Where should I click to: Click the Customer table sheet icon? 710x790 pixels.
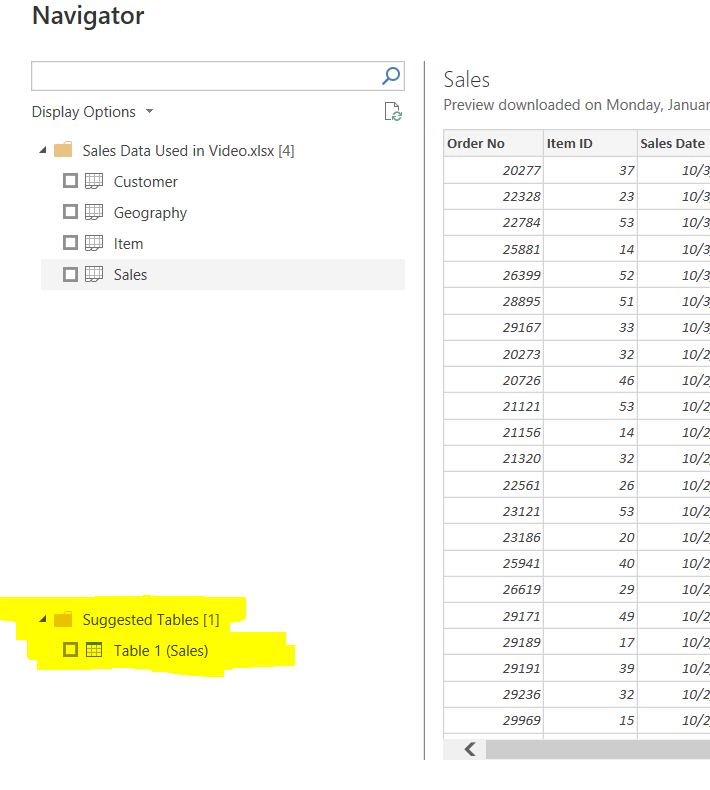pos(94,181)
